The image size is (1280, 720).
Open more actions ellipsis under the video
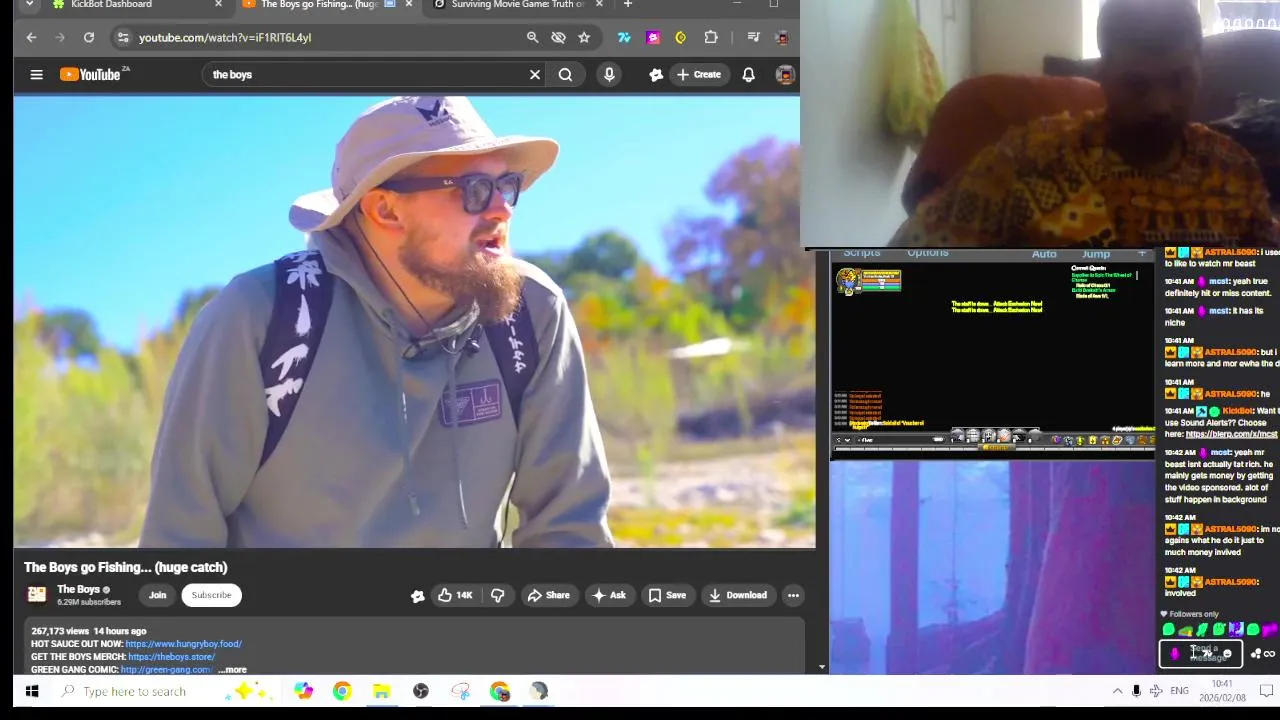793,595
